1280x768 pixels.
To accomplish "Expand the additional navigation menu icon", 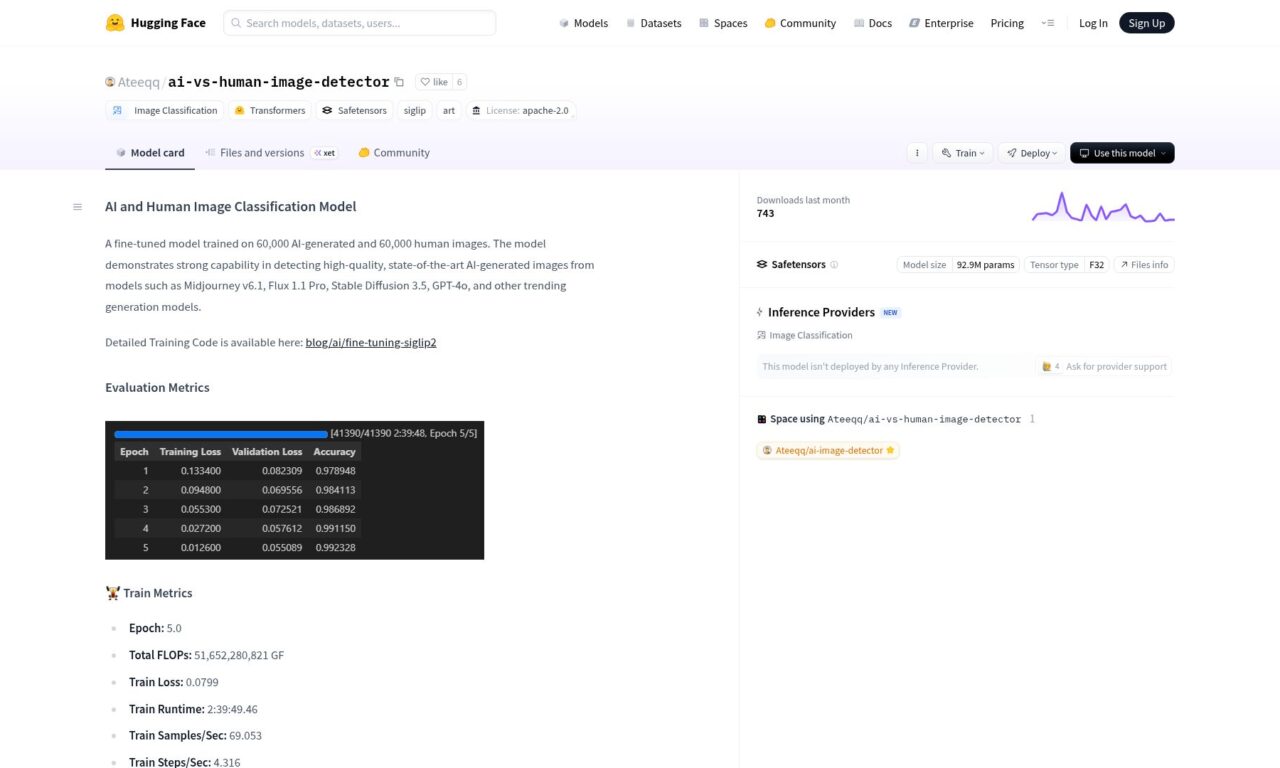I will (x=1047, y=23).
